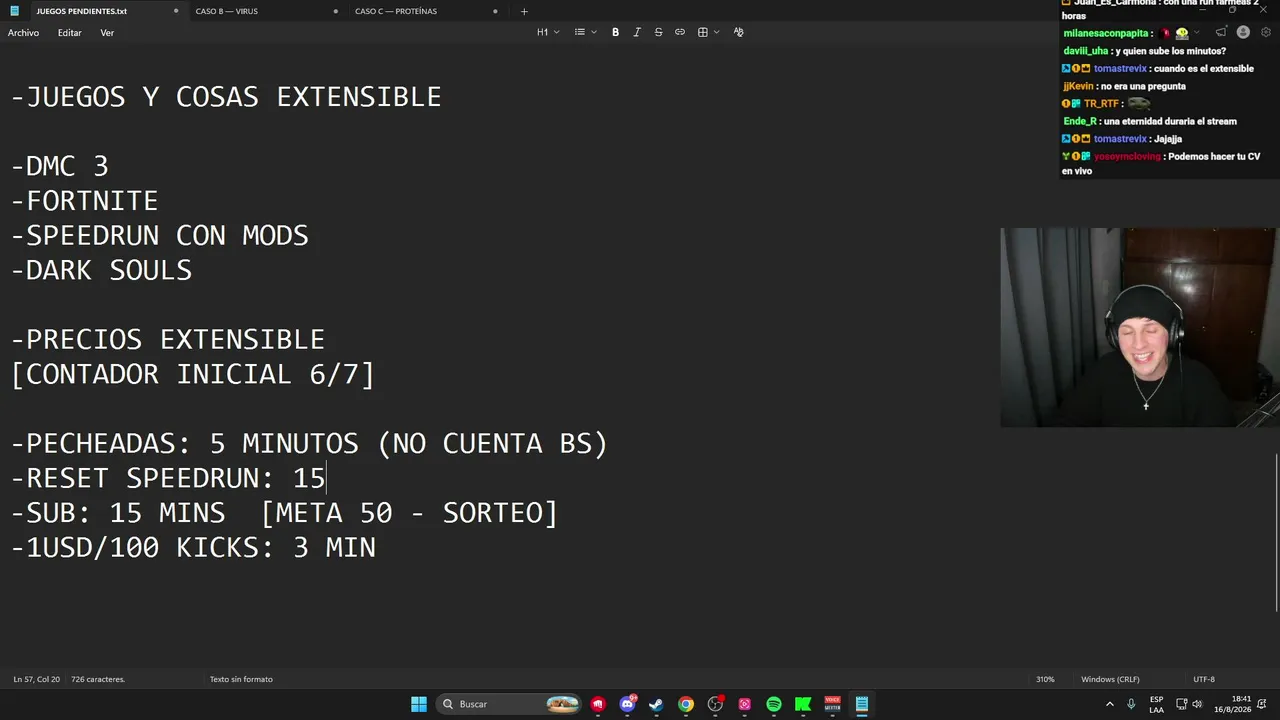1280x720 pixels.
Task: Apply strikethrough formatting in the toolbar
Action: pyautogui.click(x=658, y=32)
